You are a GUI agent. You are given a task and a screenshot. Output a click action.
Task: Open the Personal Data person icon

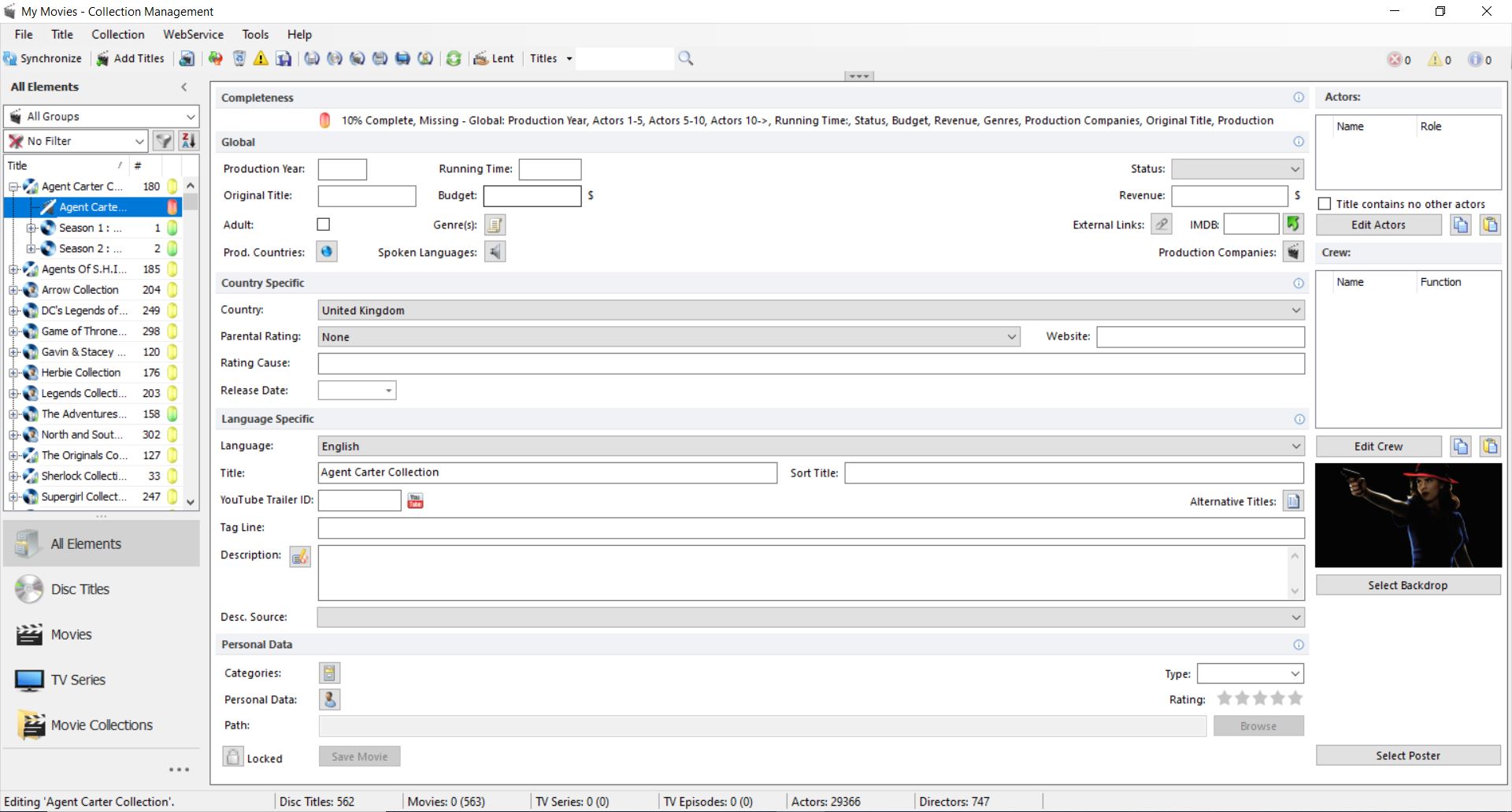tap(329, 699)
